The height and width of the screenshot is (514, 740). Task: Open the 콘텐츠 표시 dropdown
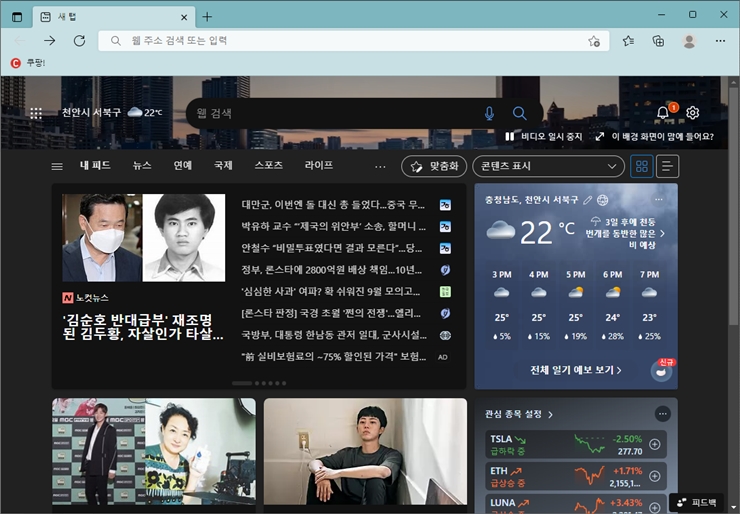tap(548, 166)
